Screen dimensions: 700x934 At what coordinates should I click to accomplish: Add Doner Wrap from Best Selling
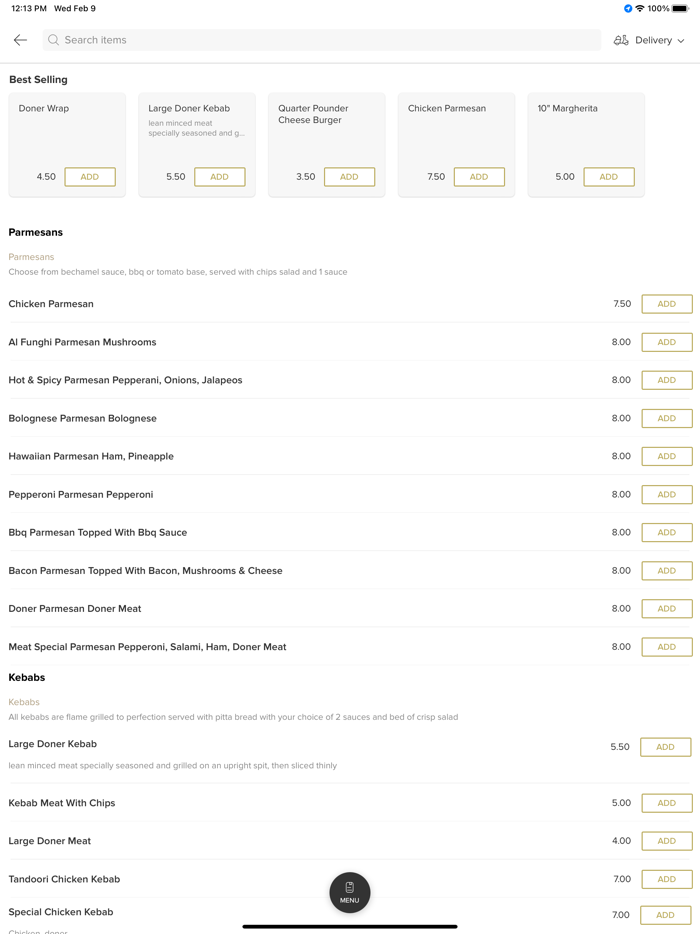pyautogui.click(x=90, y=177)
